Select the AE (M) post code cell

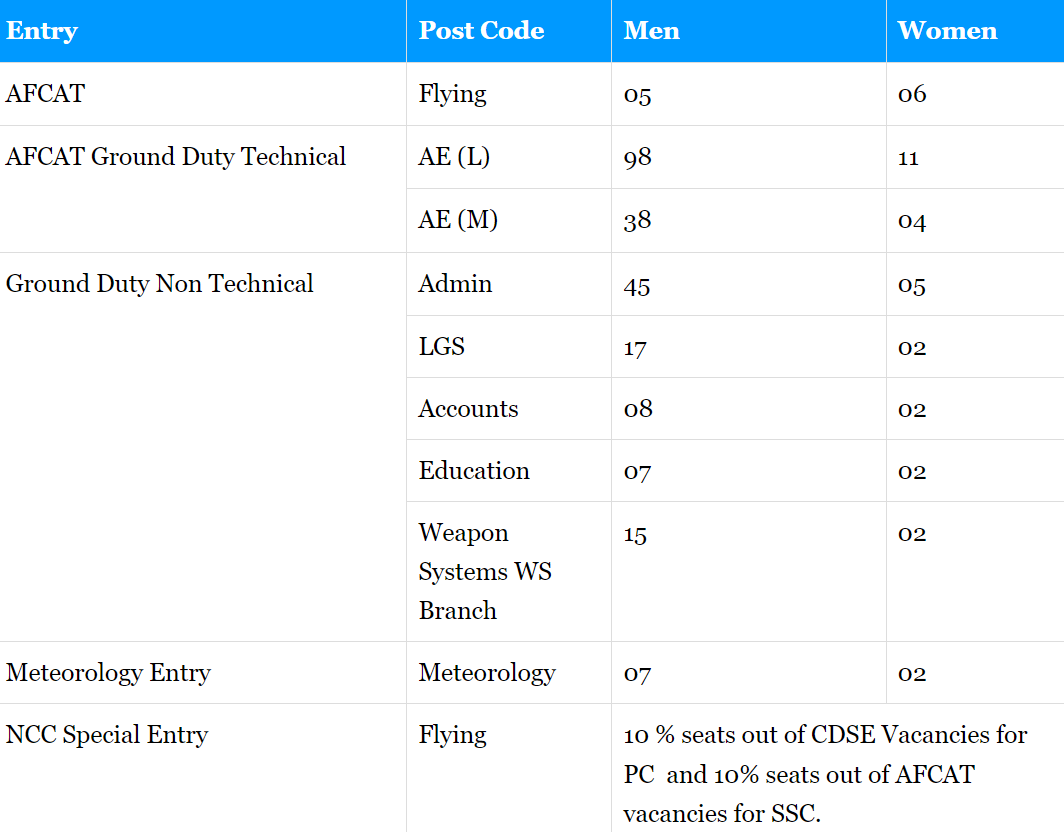458,220
